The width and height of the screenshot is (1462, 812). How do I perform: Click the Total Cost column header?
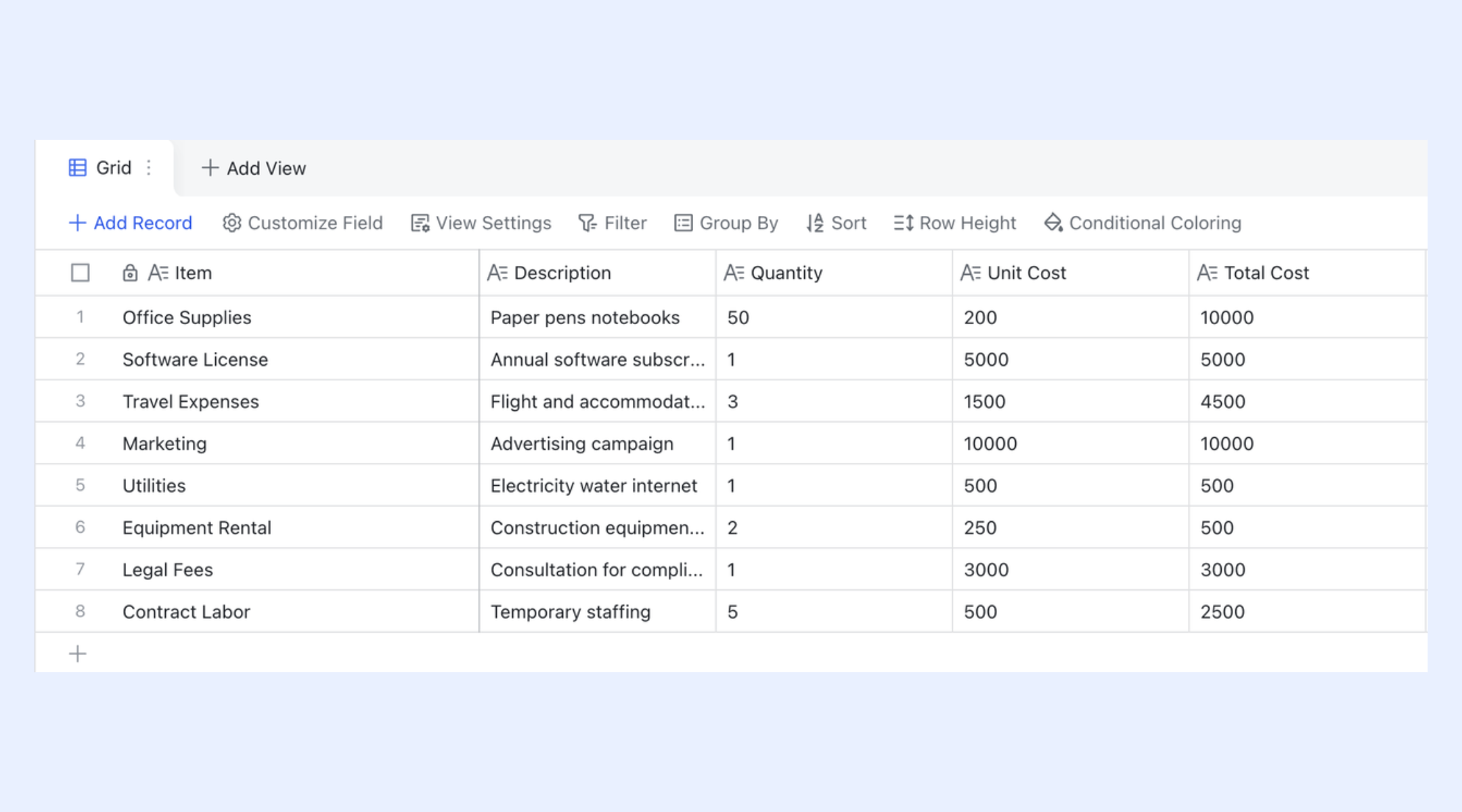pos(1307,273)
